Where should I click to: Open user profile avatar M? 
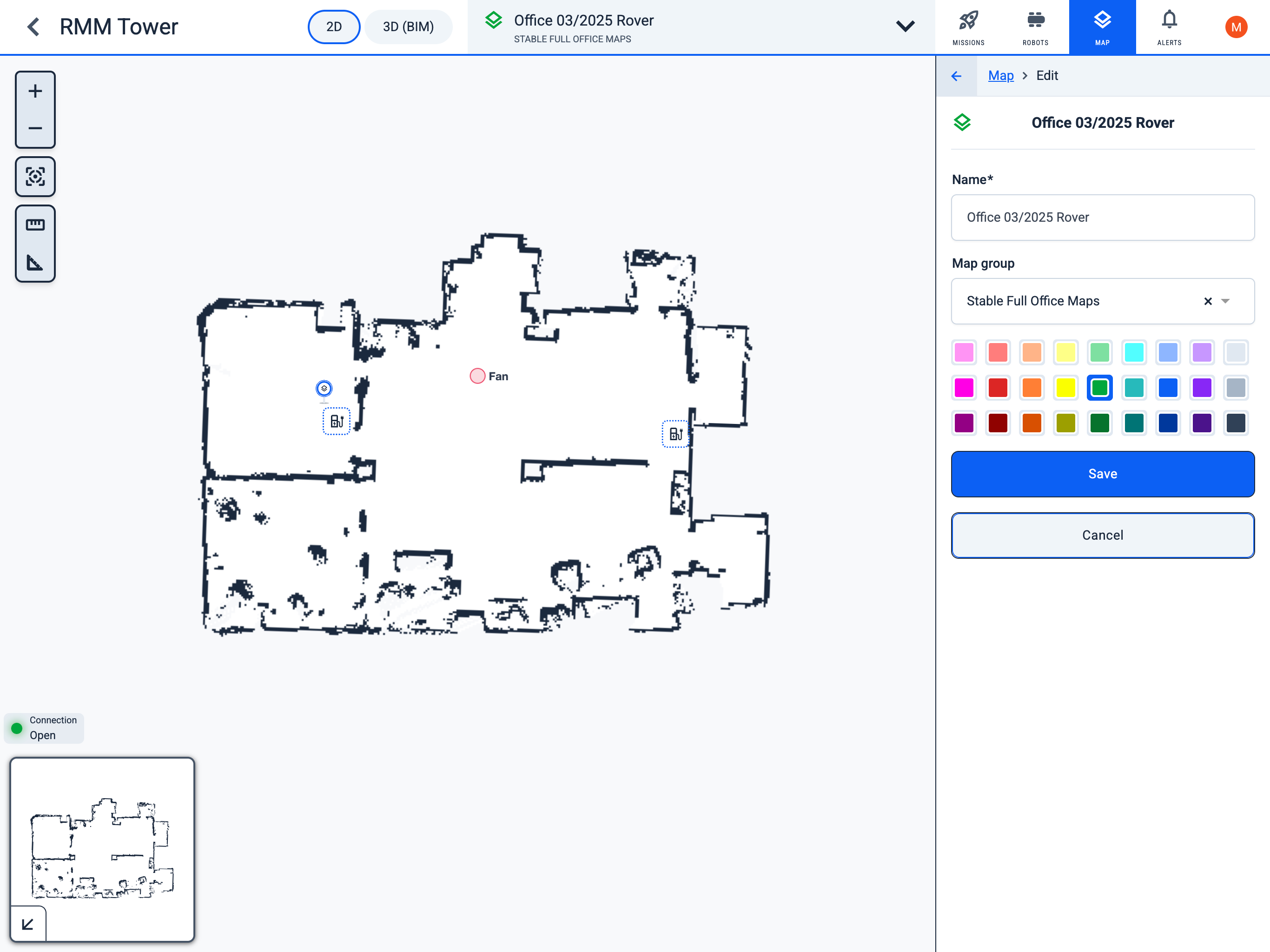pos(1236,27)
